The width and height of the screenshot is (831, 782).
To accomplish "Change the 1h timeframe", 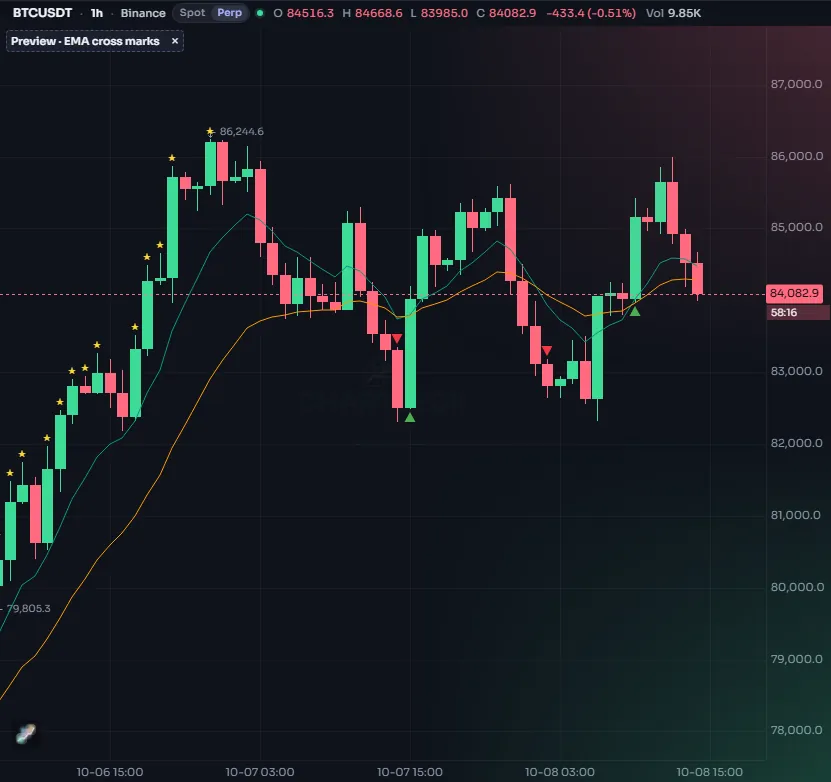I will tap(96, 13).
